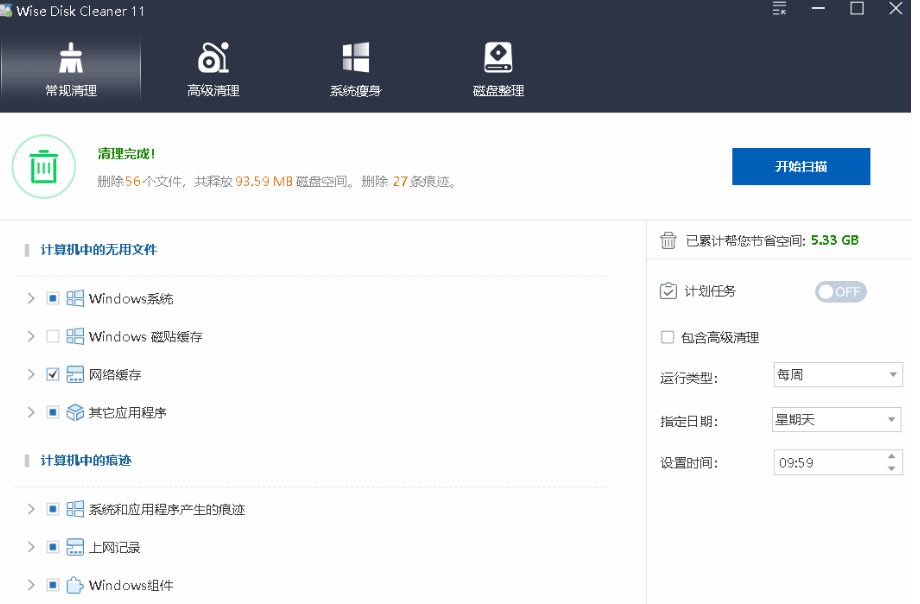This screenshot has height=604, width=920.
Task: Click the Windows组件 puzzle icon
Action: tap(75, 585)
